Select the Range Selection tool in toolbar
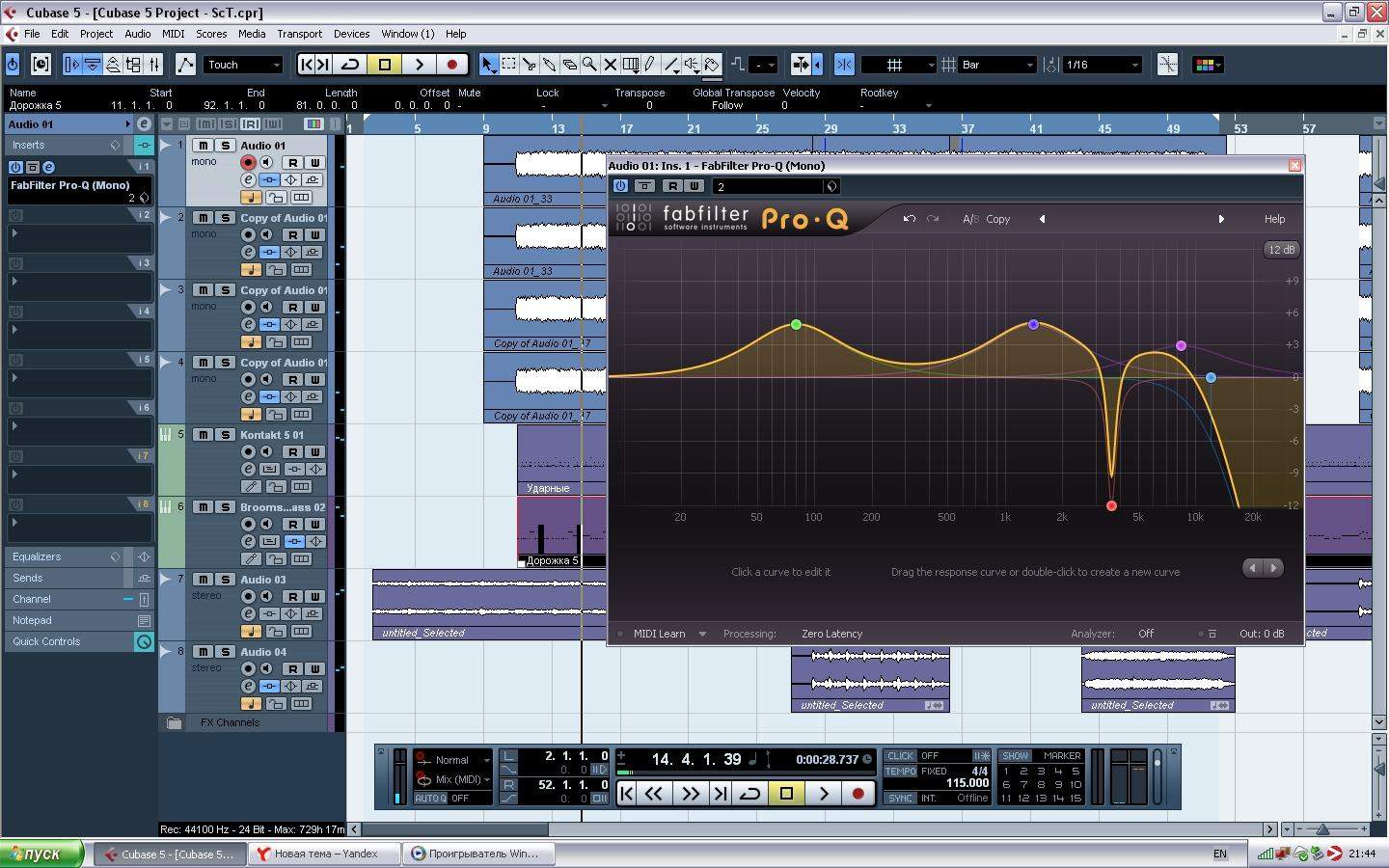 click(508, 65)
